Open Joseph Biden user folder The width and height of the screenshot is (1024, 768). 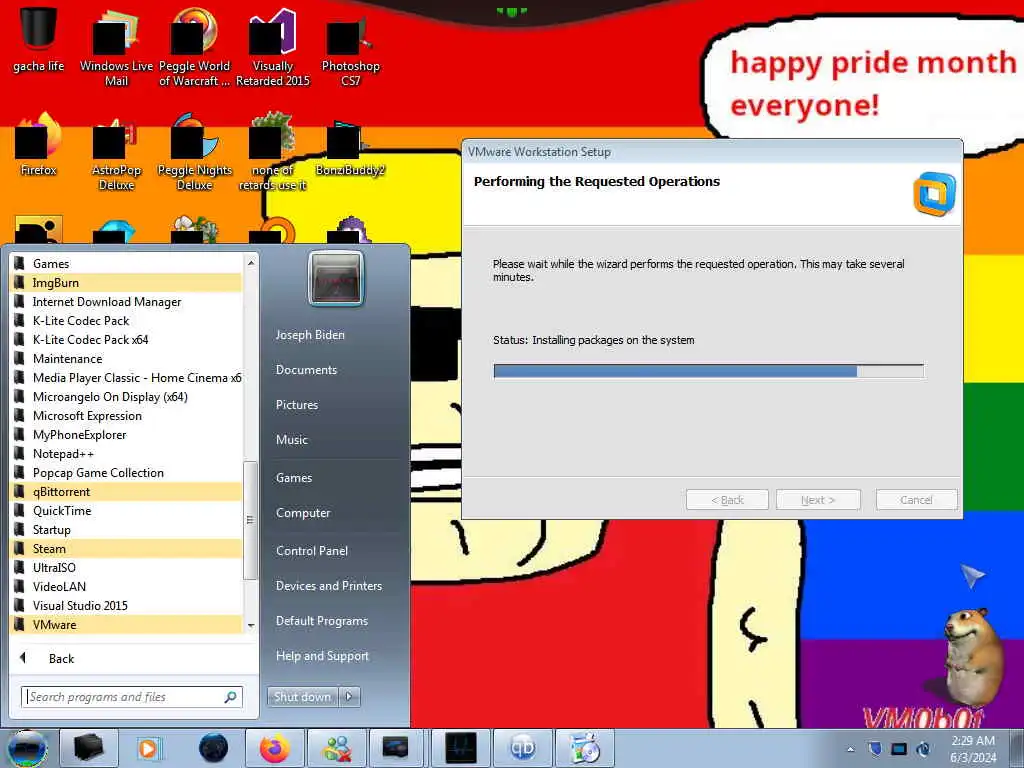click(x=310, y=335)
